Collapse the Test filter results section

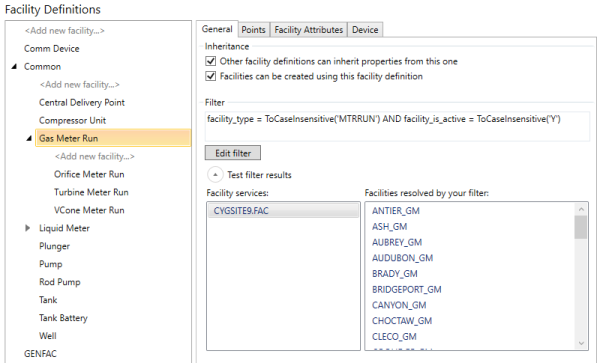coord(215,175)
